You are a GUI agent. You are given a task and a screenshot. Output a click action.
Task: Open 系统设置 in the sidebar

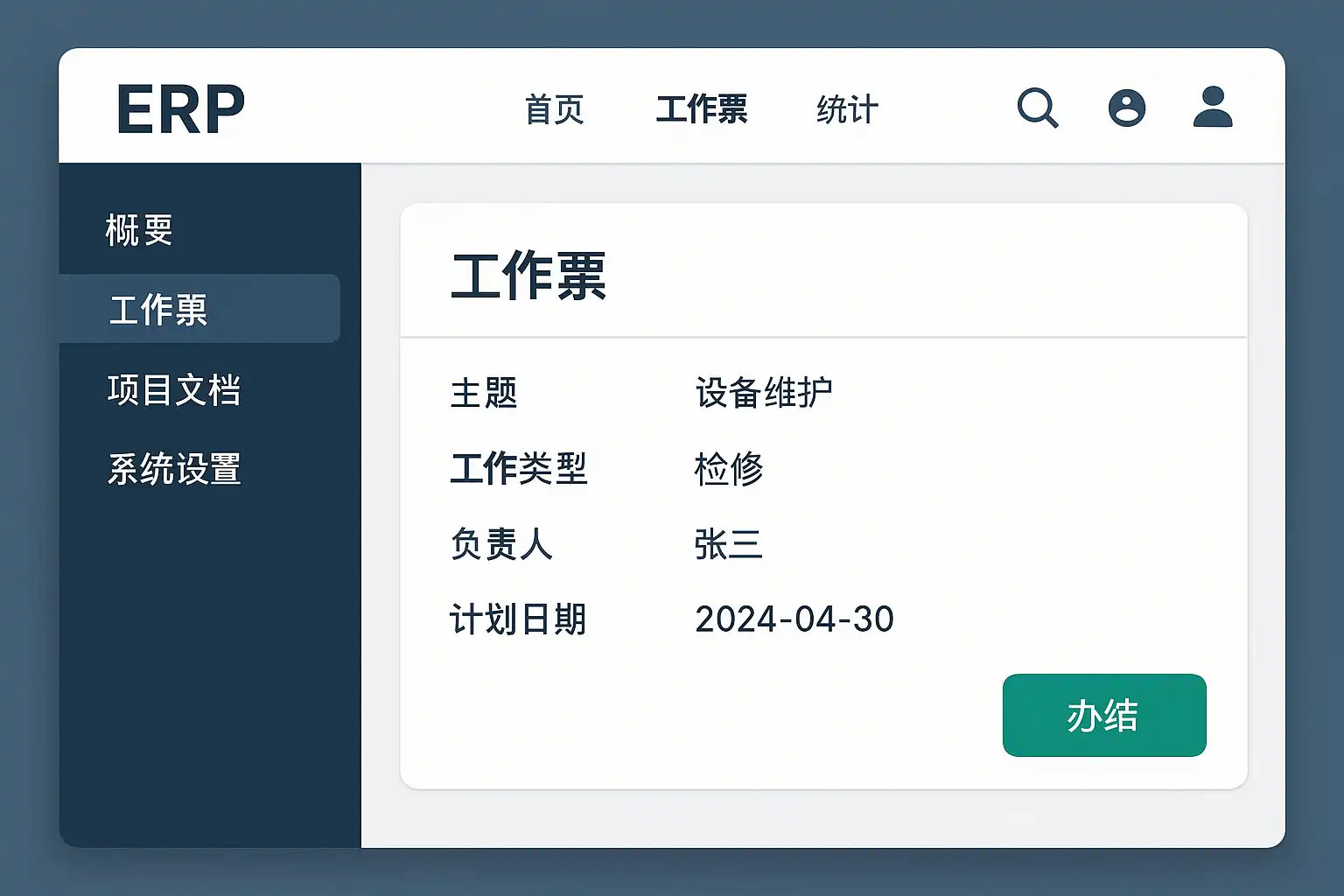pos(174,469)
